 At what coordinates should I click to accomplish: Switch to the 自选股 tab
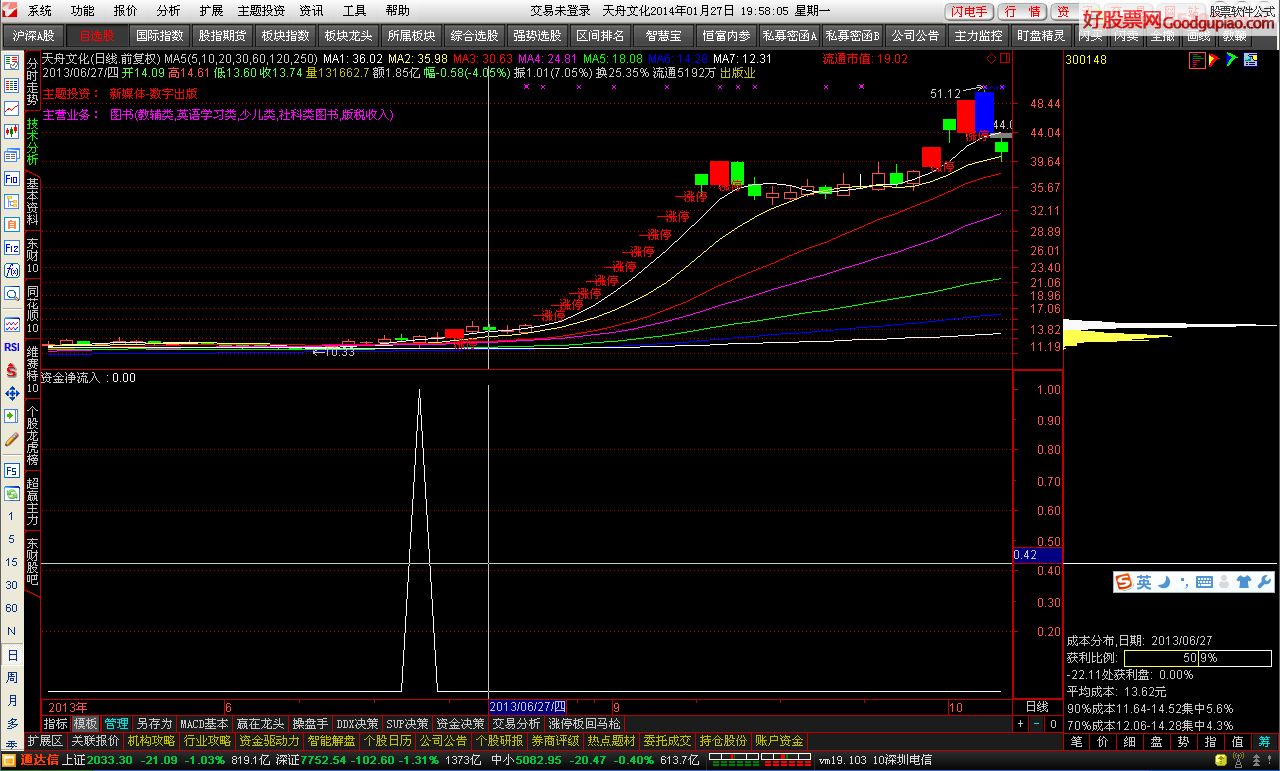coord(97,36)
